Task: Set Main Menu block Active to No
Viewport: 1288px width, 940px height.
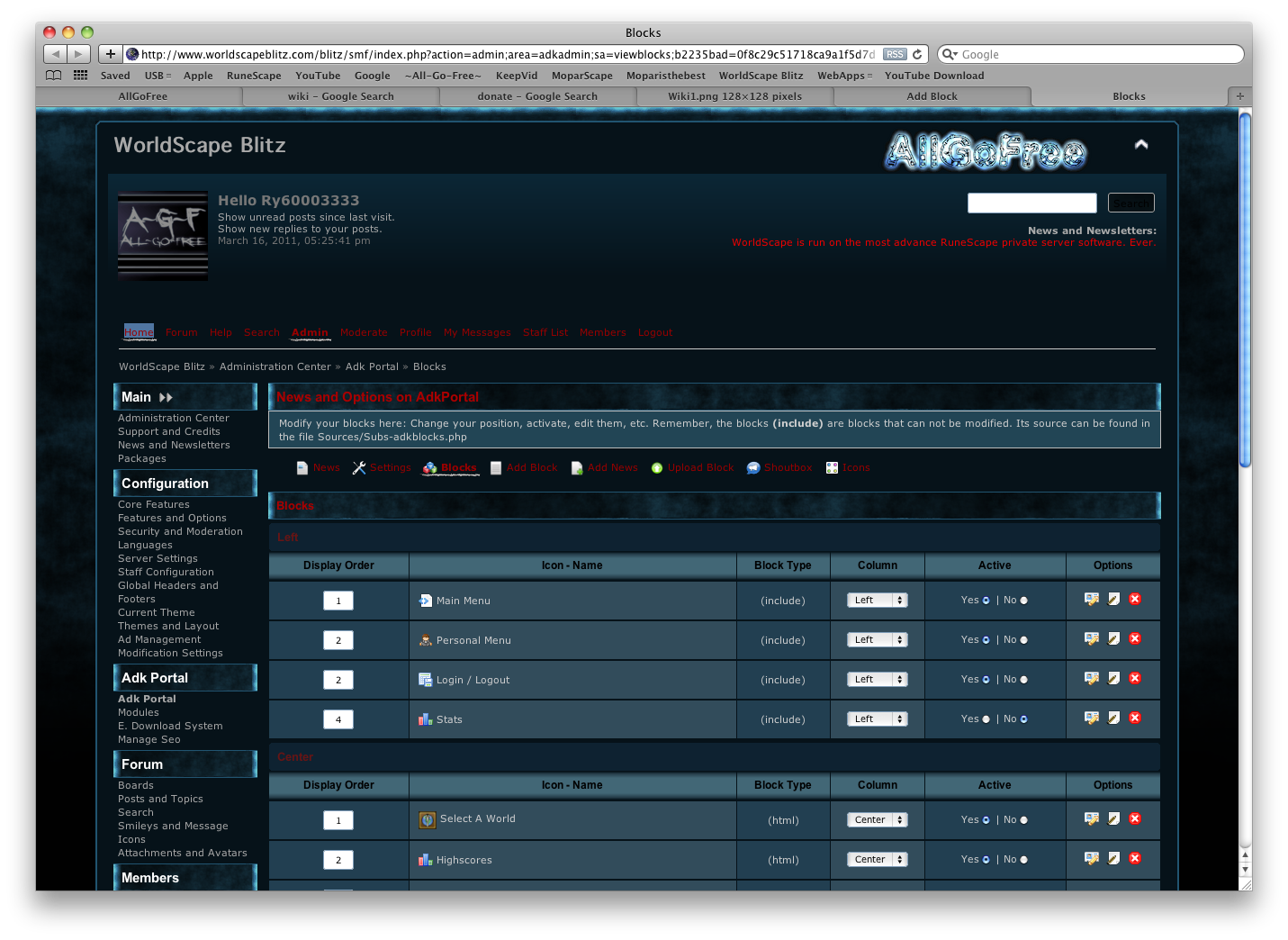Action: point(1023,601)
